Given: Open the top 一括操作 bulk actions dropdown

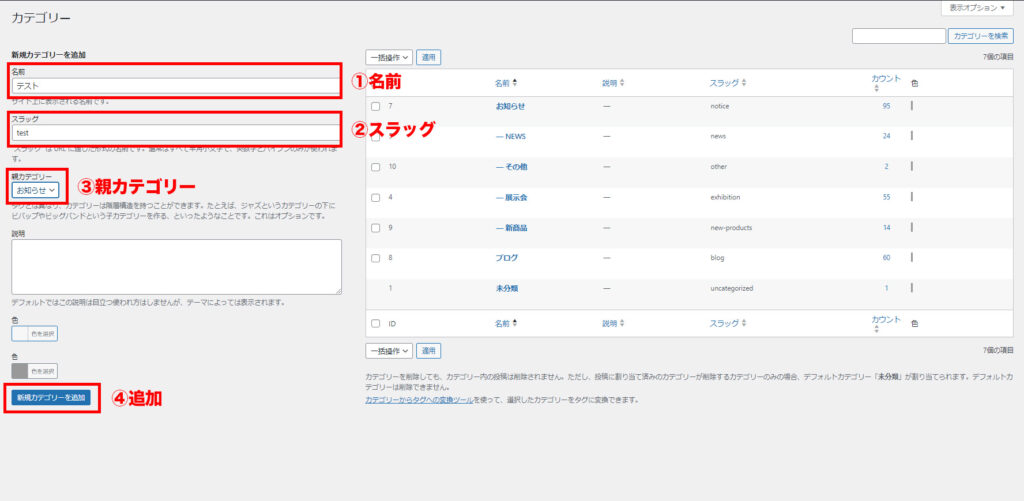Looking at the screenshot, I should 388,58.
